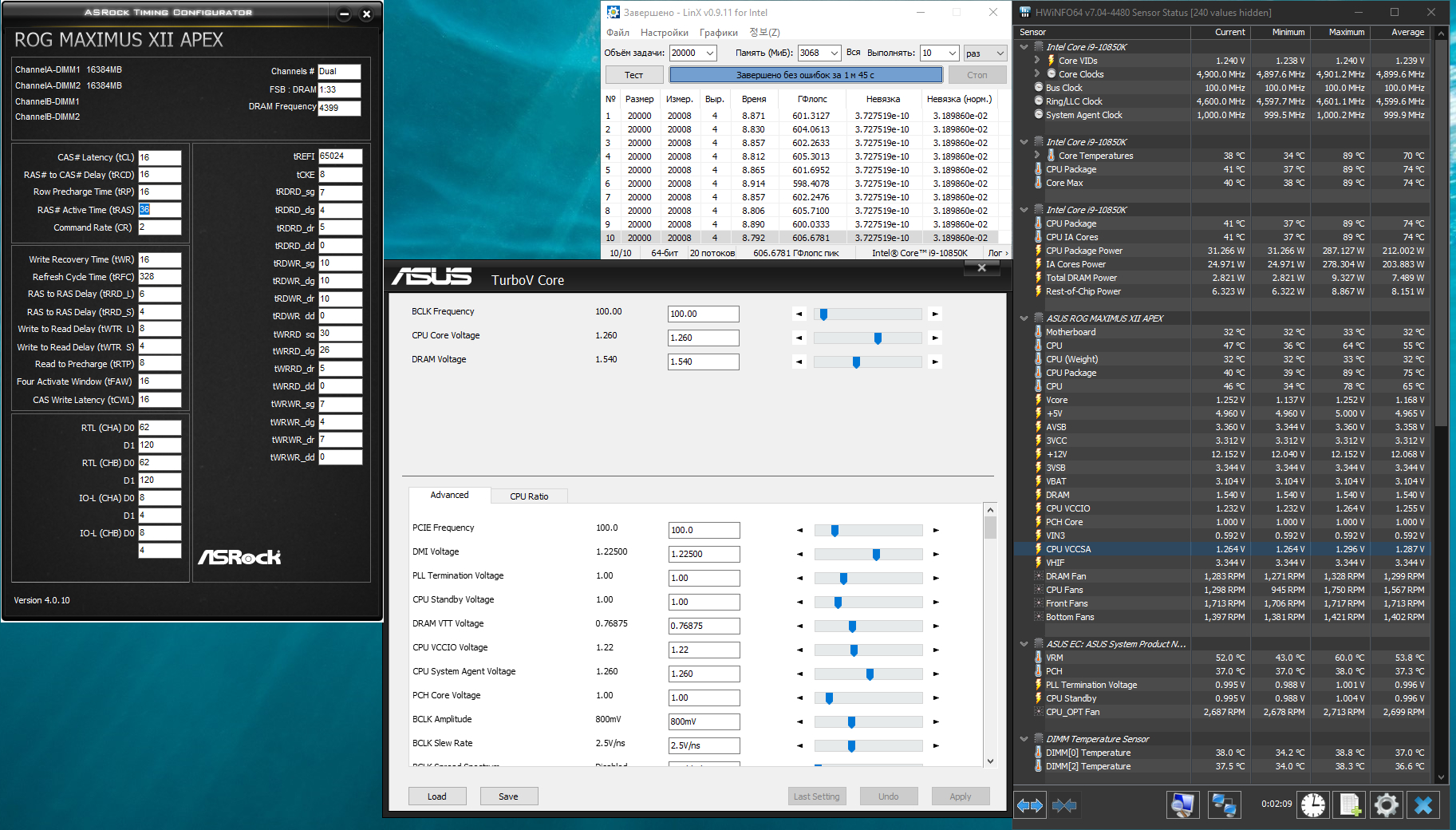Click the monitor with magnifier icon in HWiNFO
The width and height of the screenshot is (1456, 830).
point(1182,805)
